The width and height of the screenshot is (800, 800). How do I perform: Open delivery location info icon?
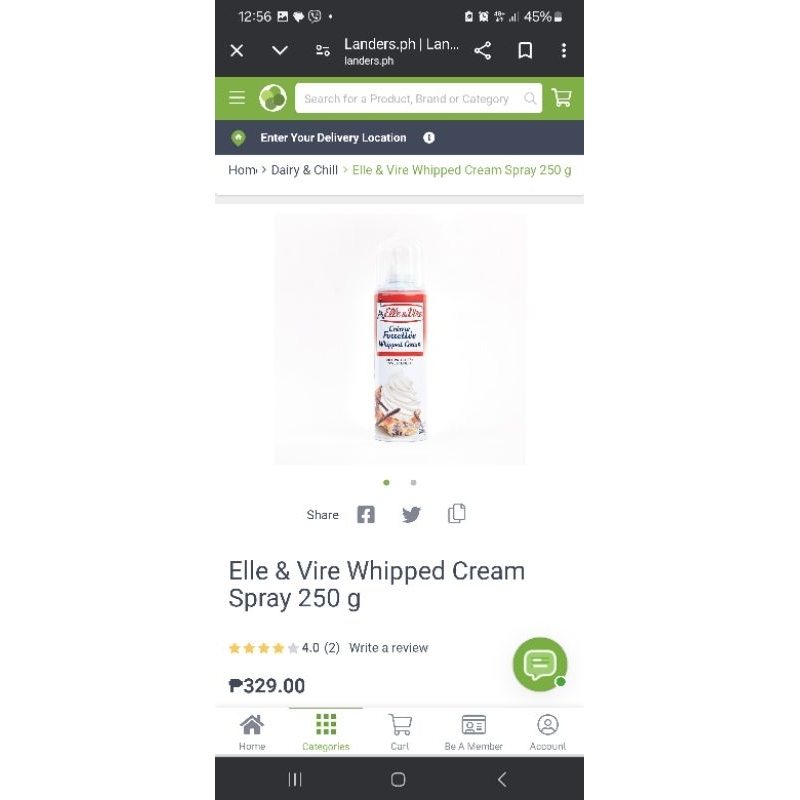(429, 138)
